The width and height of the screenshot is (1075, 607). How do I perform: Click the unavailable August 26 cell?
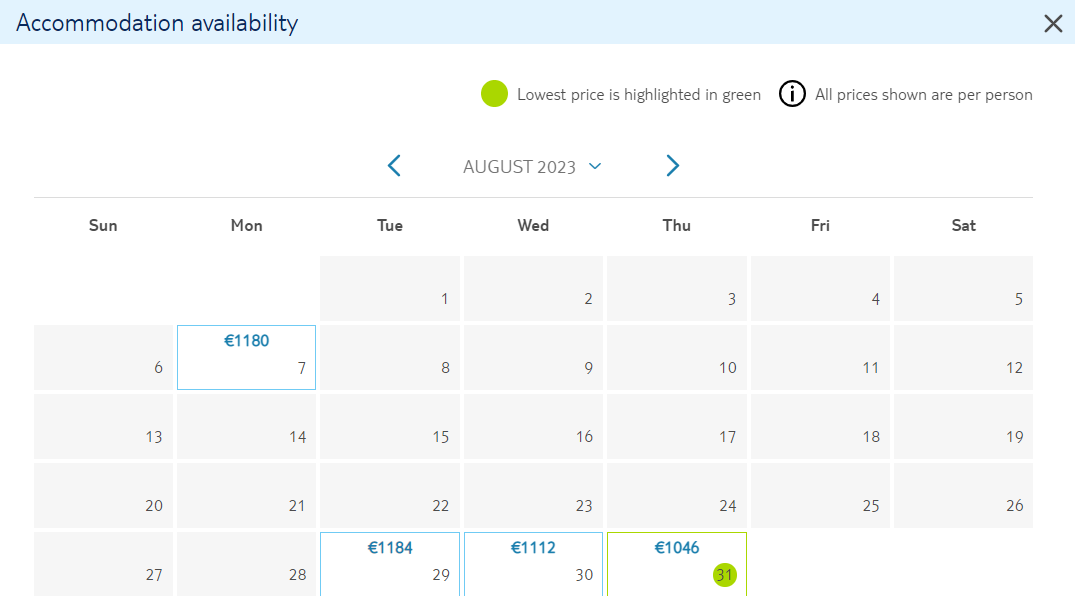pos(963,495)
